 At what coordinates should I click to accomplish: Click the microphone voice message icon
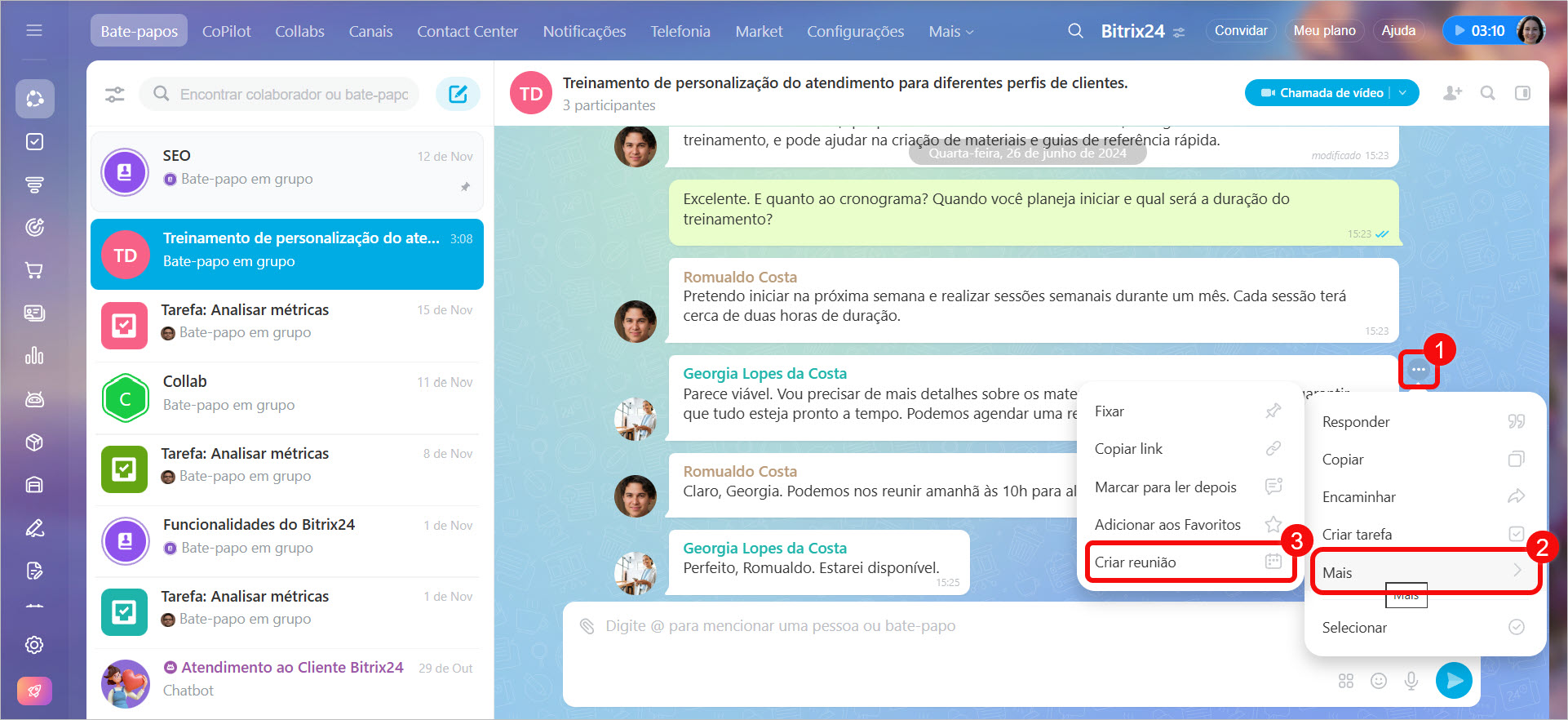click(1411, 681)
